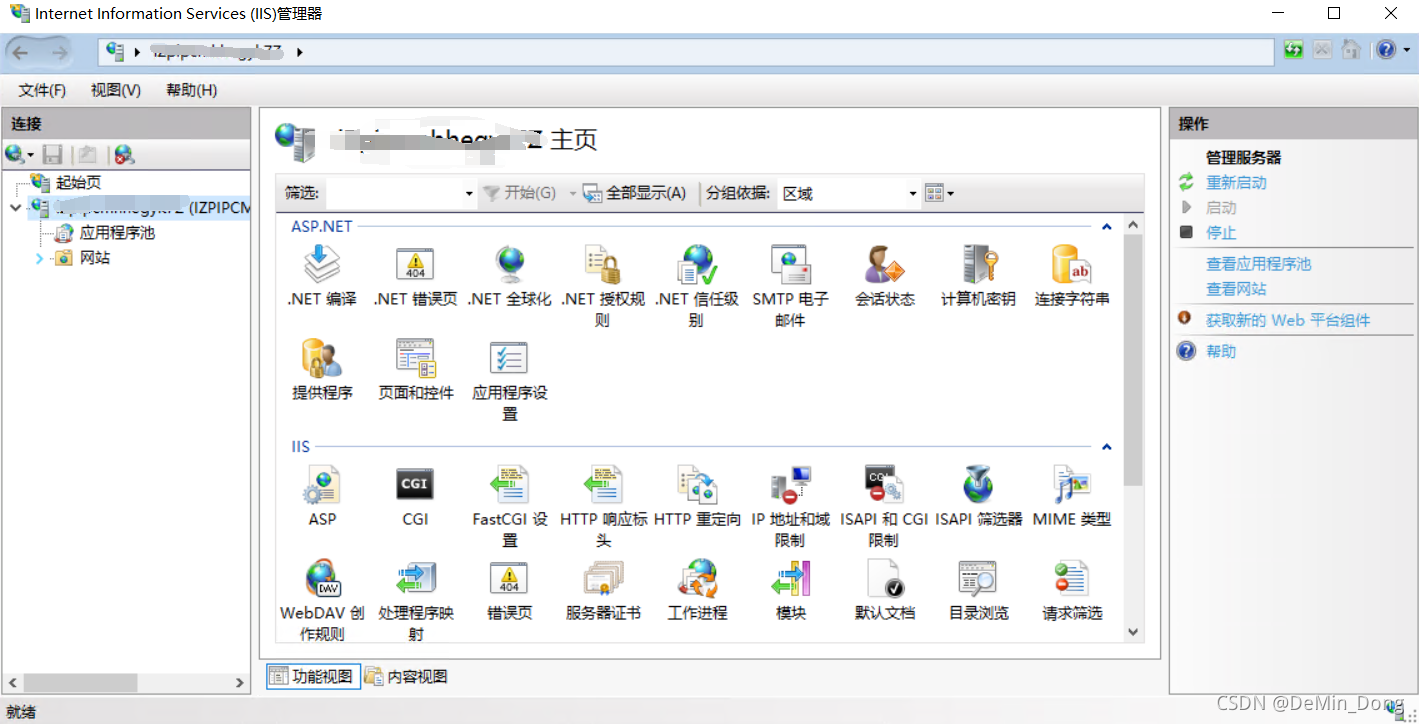
Task: Open the .NET 错误页 feature icon
Action: 415,266
